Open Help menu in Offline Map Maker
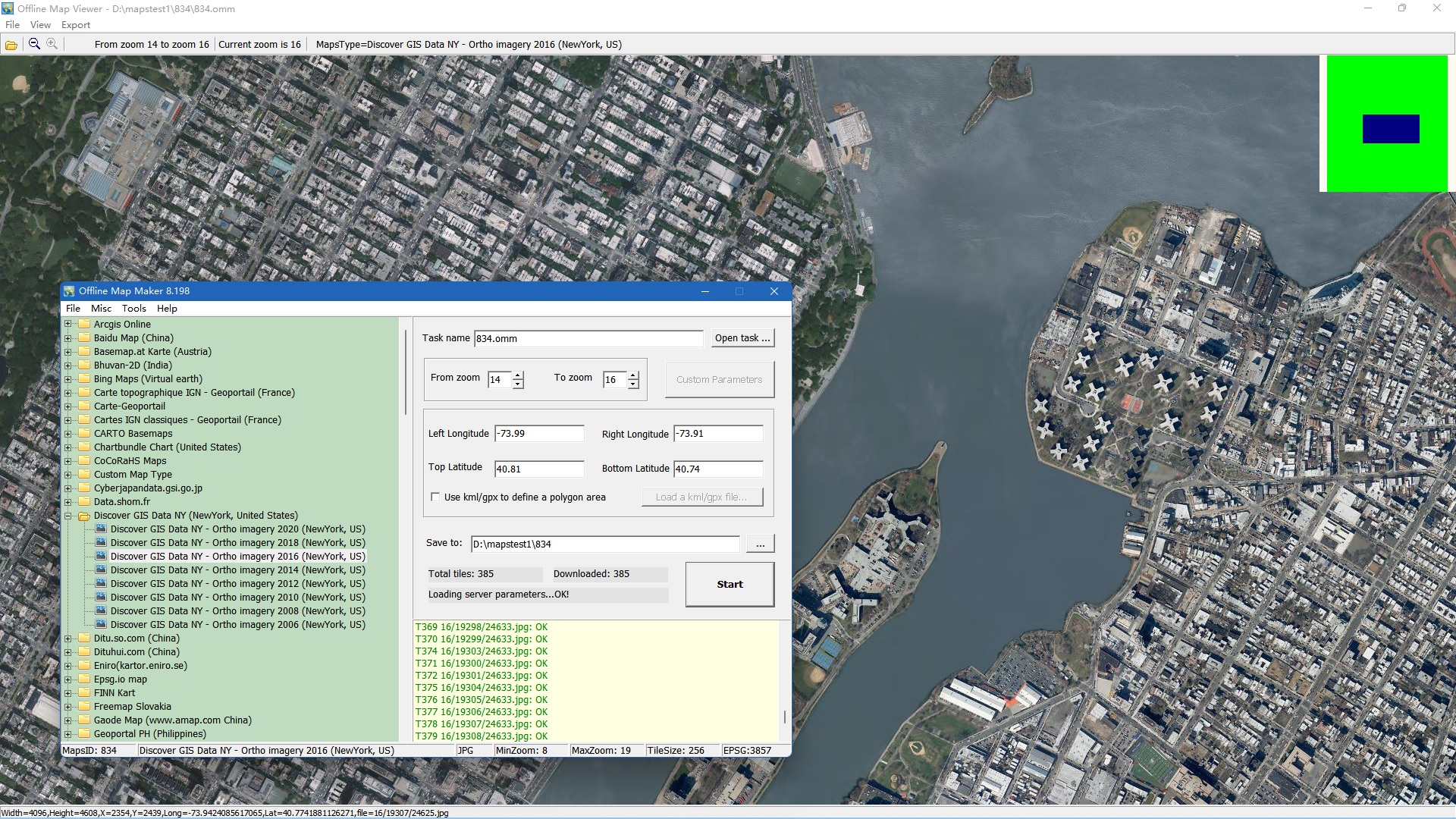The width and height of the screenshot is (1456, 819). 167,309
